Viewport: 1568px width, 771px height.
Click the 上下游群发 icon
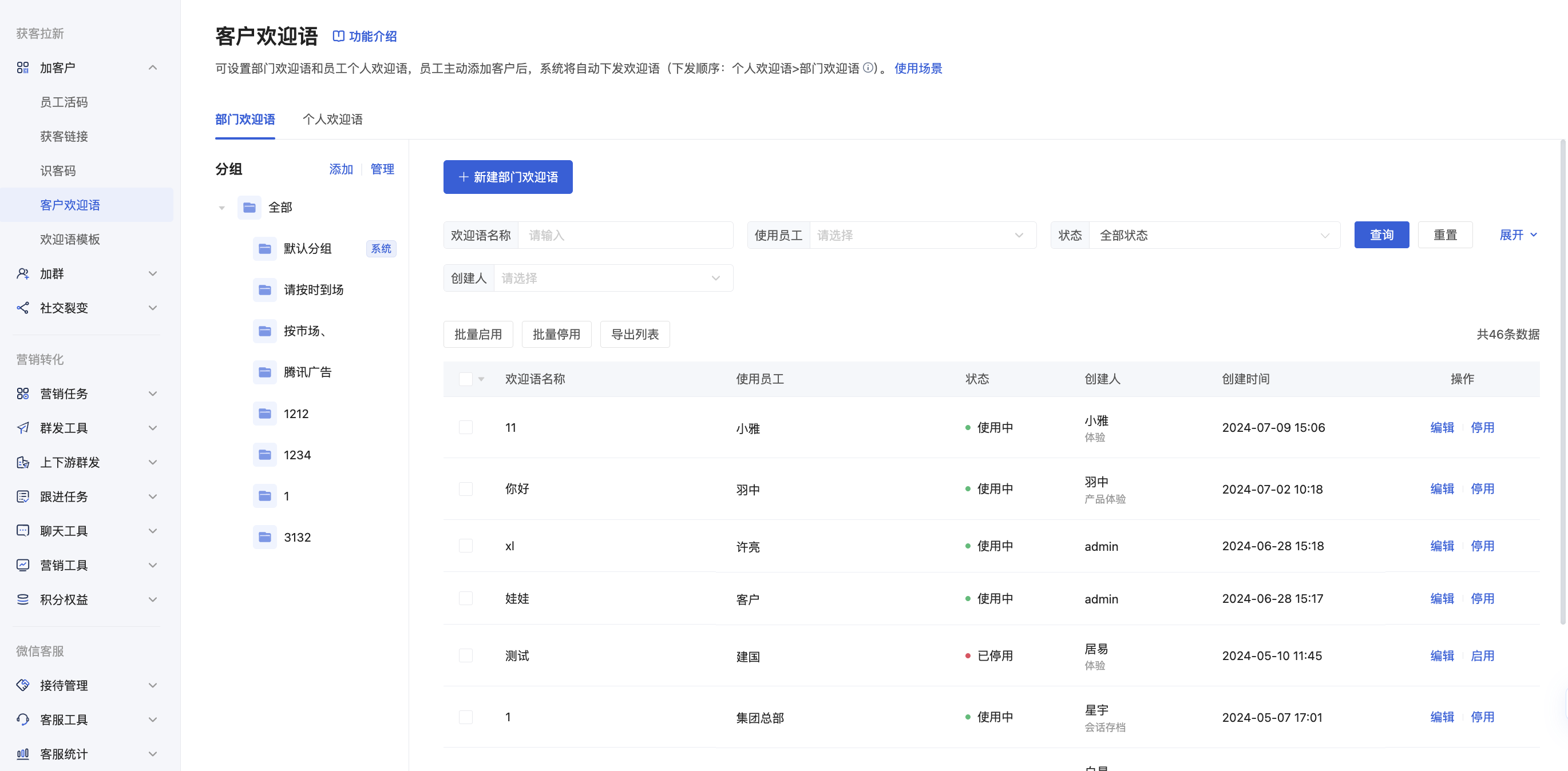[22, 463]
